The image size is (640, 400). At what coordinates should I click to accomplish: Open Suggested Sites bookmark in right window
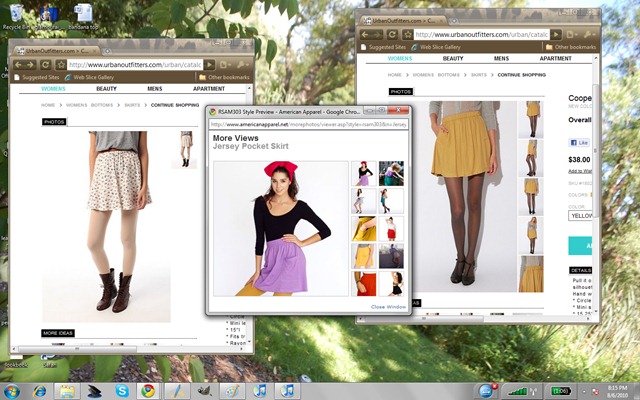point(383,47)
